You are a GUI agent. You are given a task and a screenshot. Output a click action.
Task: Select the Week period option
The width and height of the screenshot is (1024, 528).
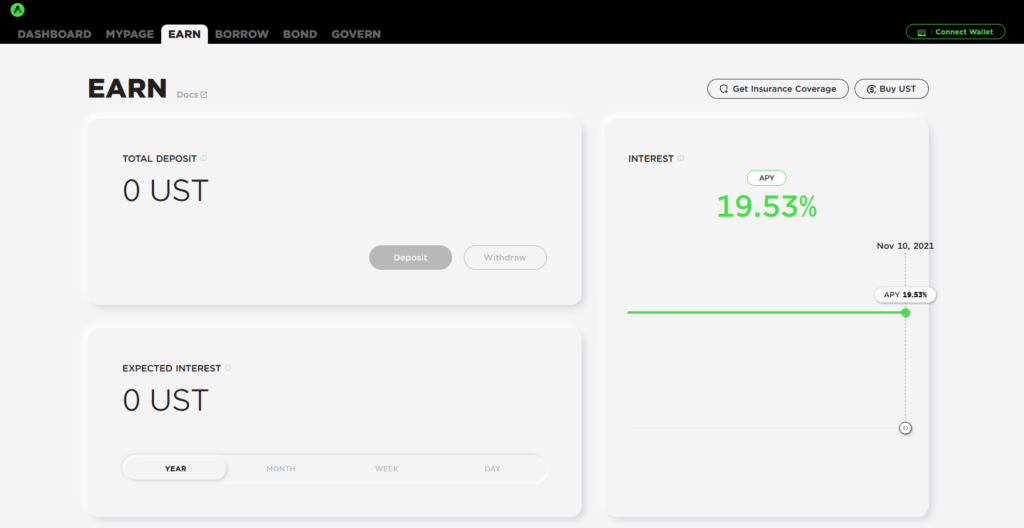pyautogui.click(x=387, y=469)
